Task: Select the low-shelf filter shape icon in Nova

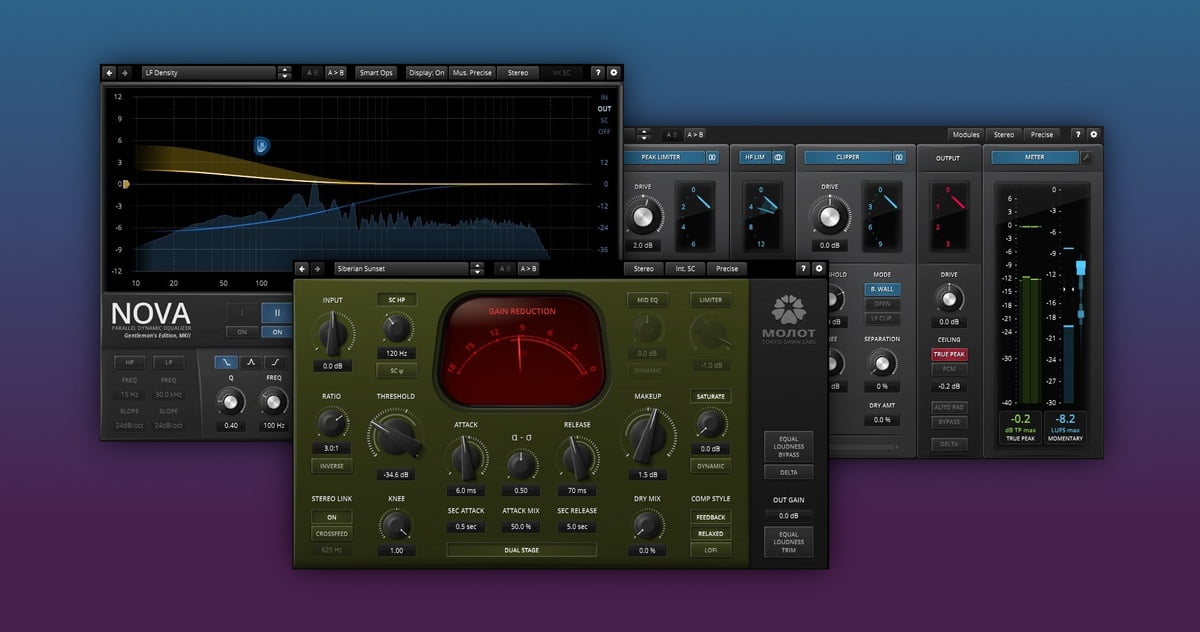Action: point(228,362)
